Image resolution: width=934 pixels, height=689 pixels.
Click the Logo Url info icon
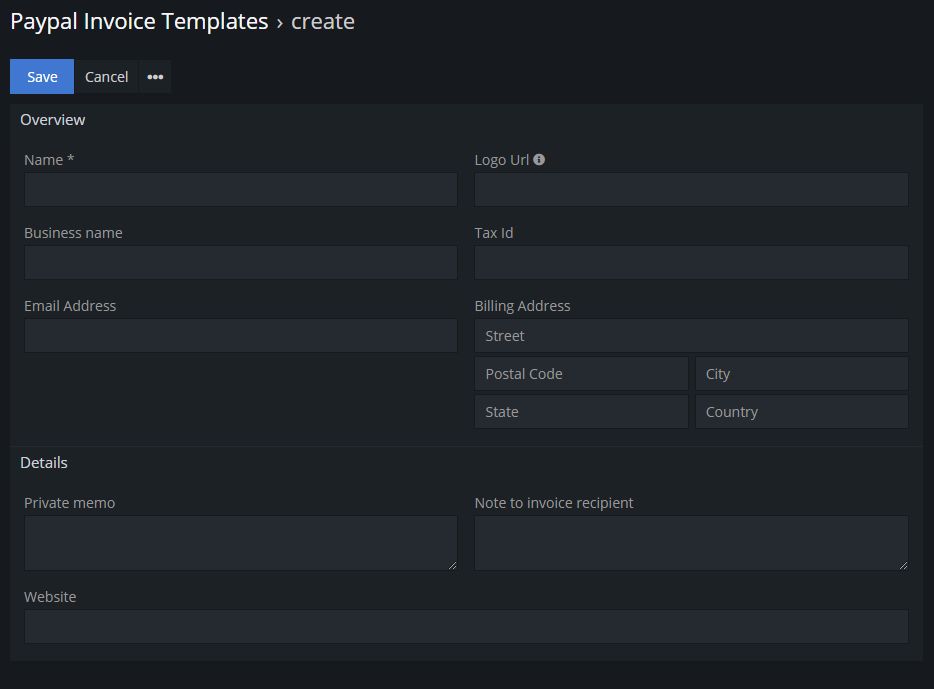tap(539, 160)
